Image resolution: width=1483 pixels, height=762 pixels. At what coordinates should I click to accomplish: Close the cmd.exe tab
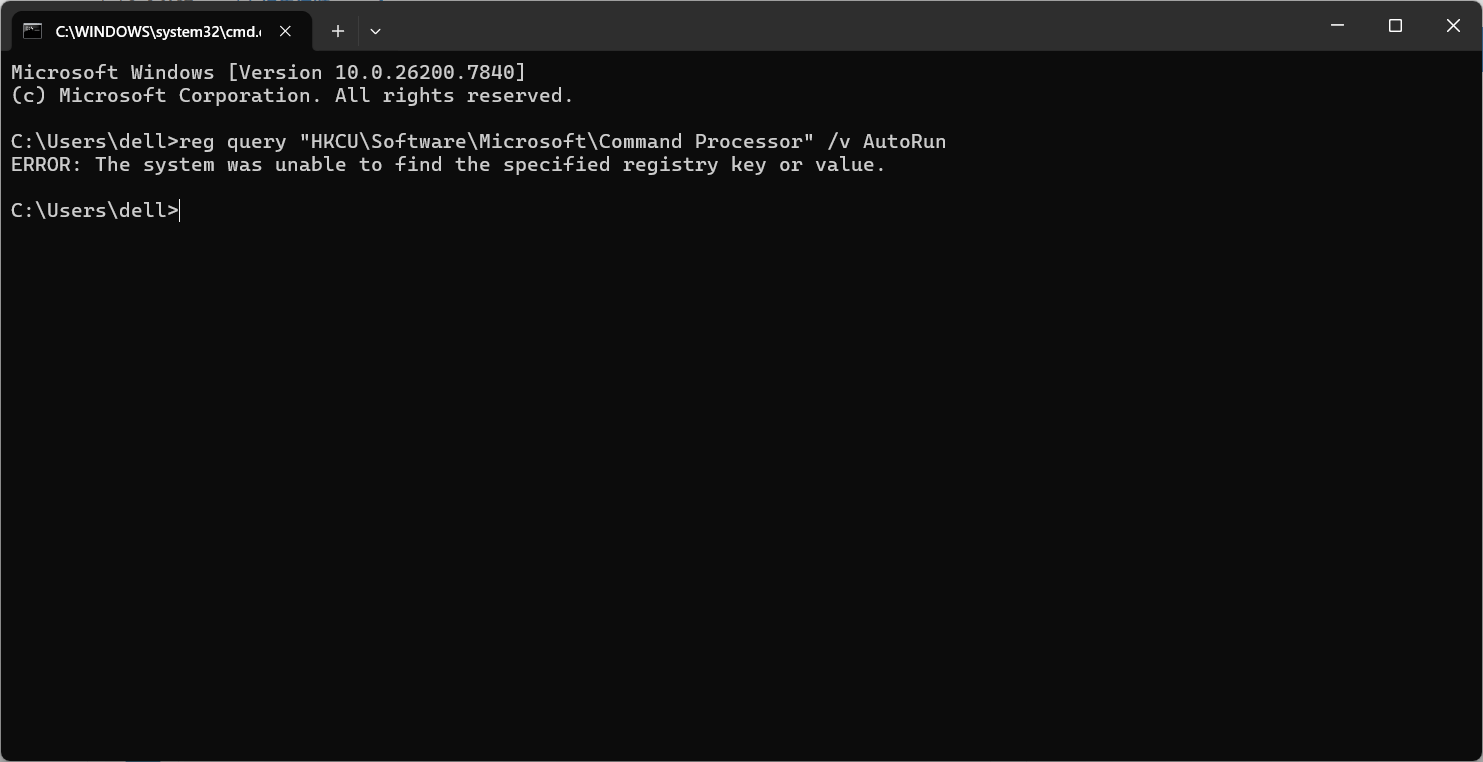(x=285, y=31)
